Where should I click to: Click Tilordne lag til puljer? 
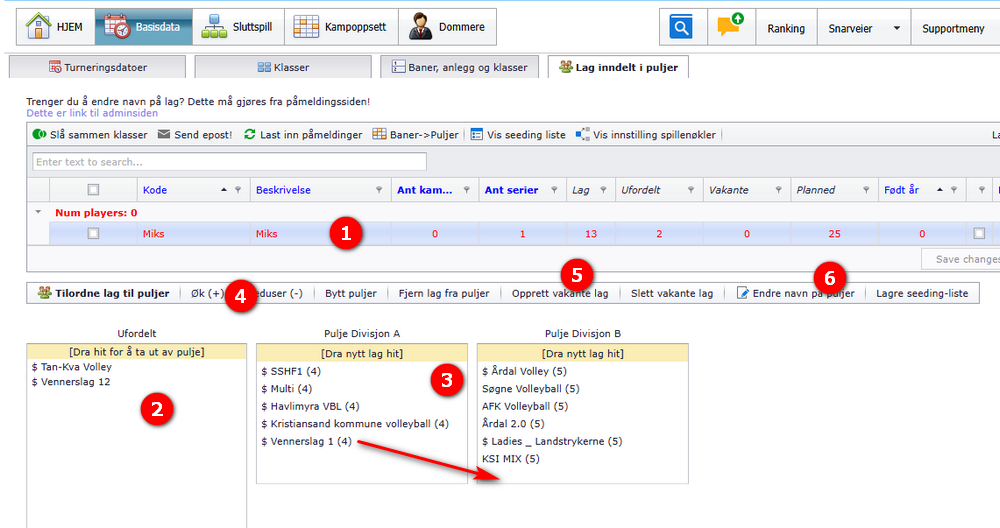(103, 293)
